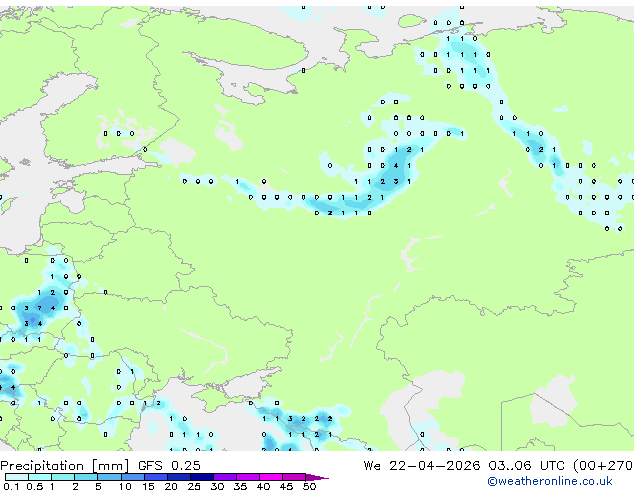Click the 2–5 mm legend swatch

point(86,477)
